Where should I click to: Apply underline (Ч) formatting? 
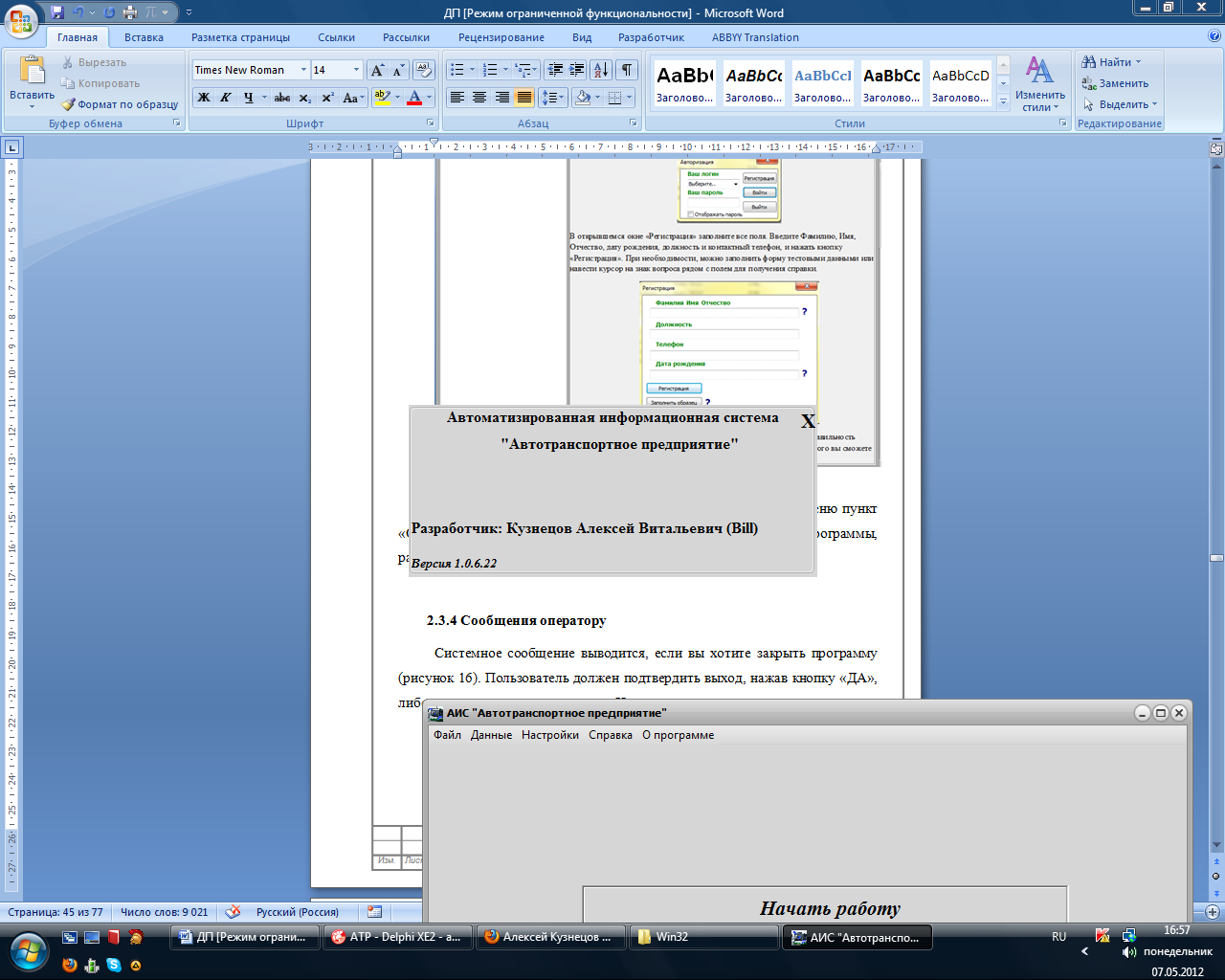pyautogui.click(x=249, y=98)
